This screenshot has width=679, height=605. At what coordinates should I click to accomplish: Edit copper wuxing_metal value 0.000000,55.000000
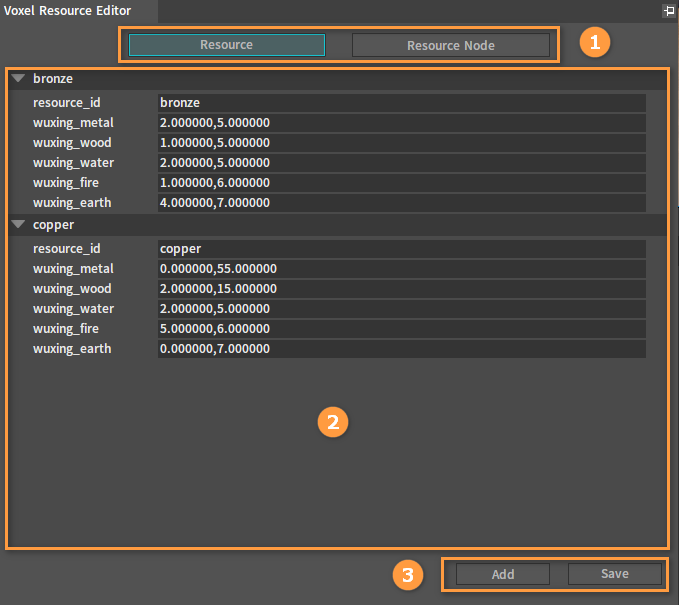click(402, 269)
